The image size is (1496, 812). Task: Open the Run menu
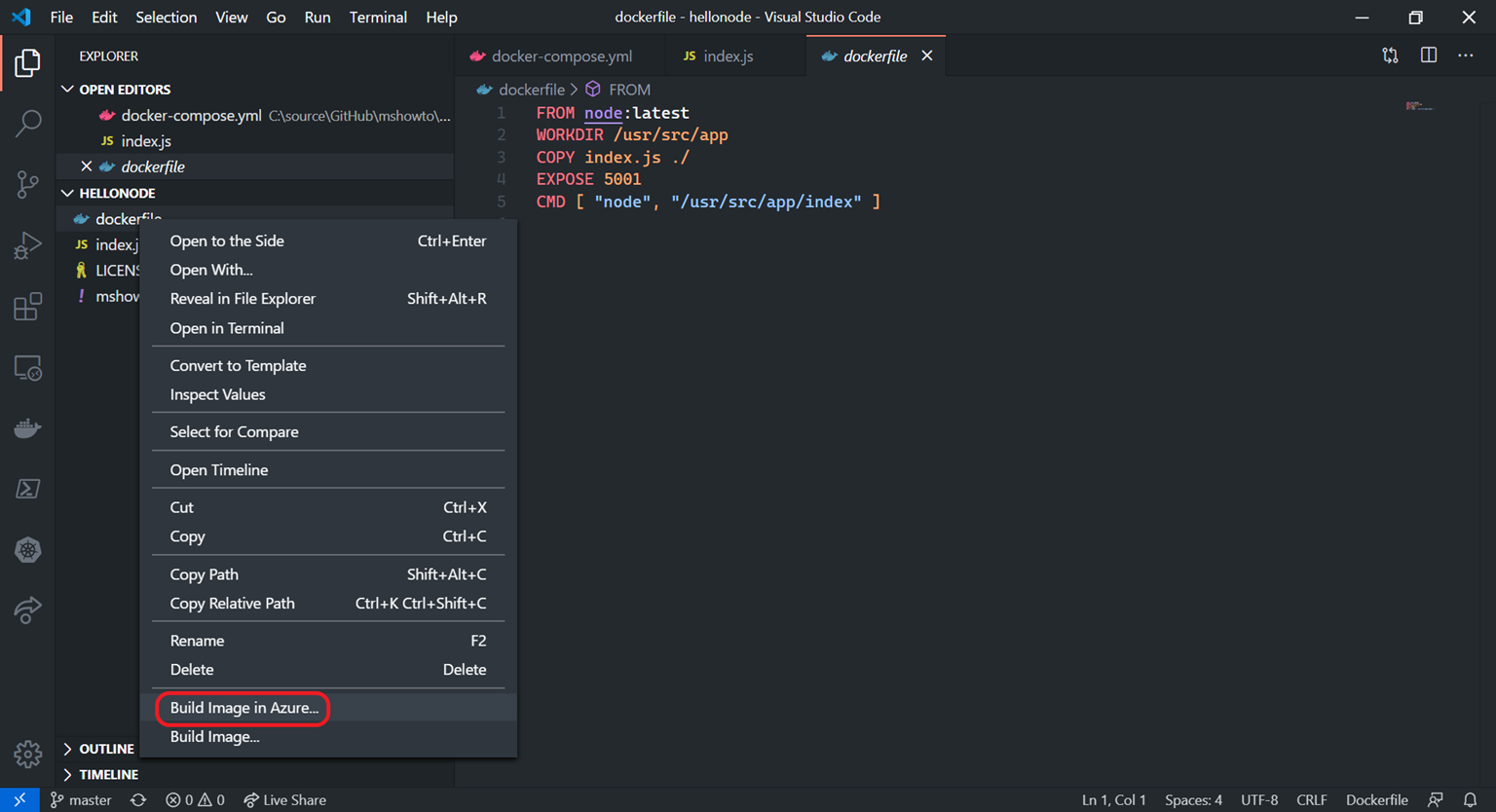coord(317,17)
